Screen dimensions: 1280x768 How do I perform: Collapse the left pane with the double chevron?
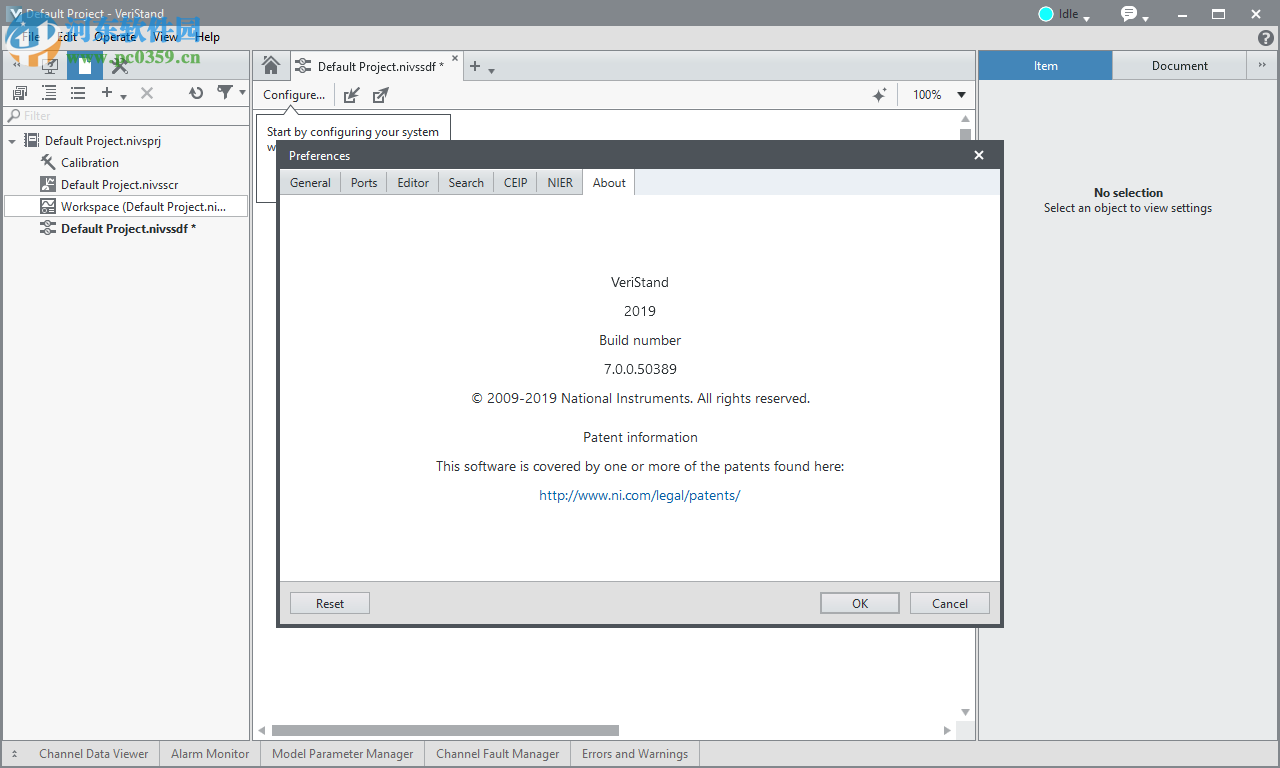point(16,64)
